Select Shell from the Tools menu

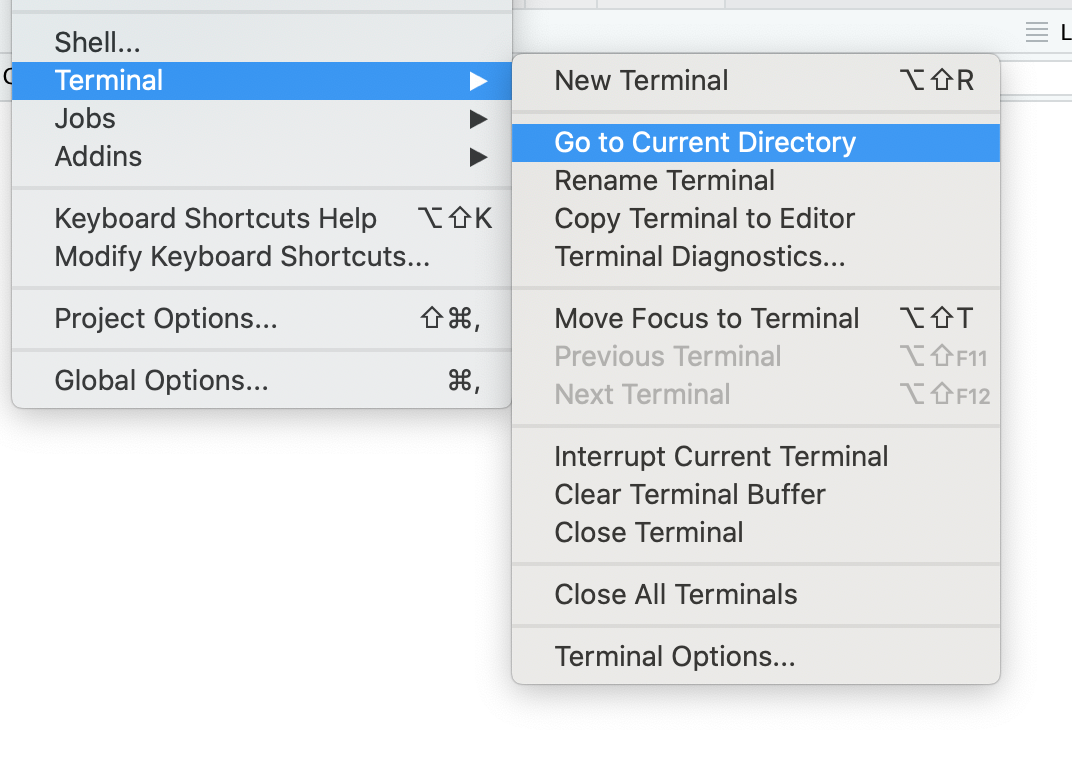point(97,42)
